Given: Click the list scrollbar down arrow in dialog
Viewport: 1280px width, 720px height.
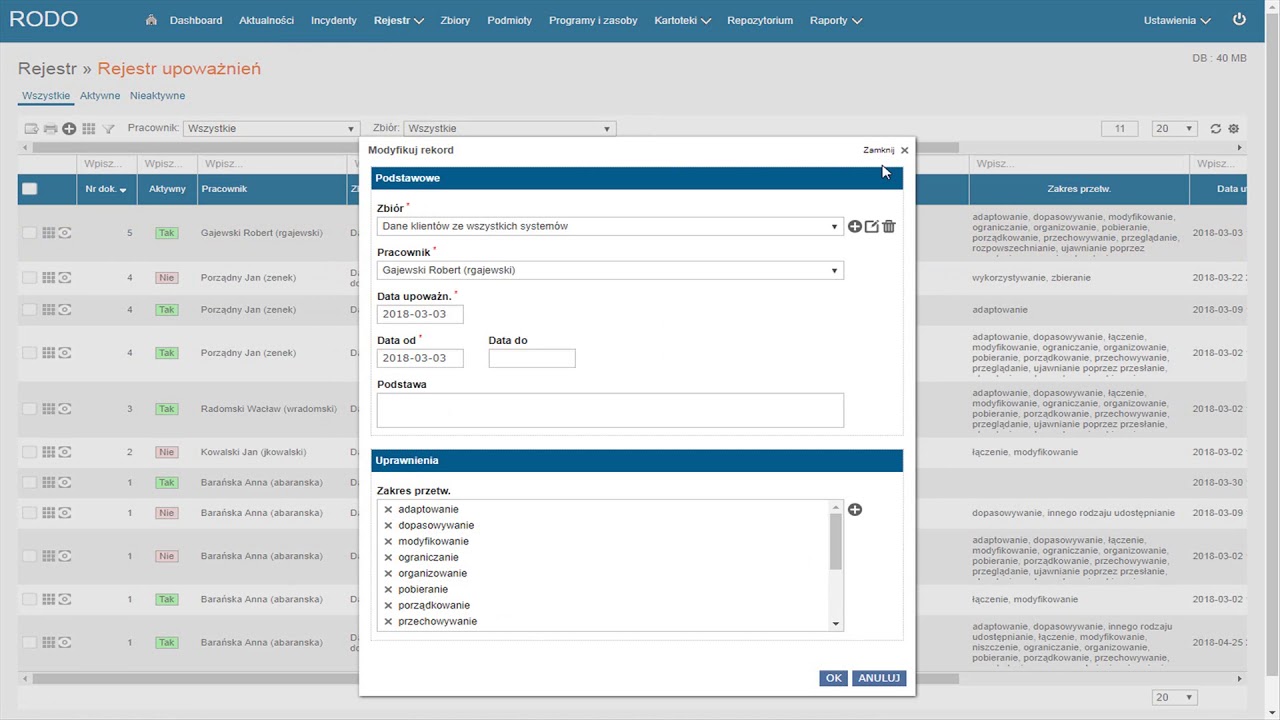Looking at the screenshot, I should 836,624.
